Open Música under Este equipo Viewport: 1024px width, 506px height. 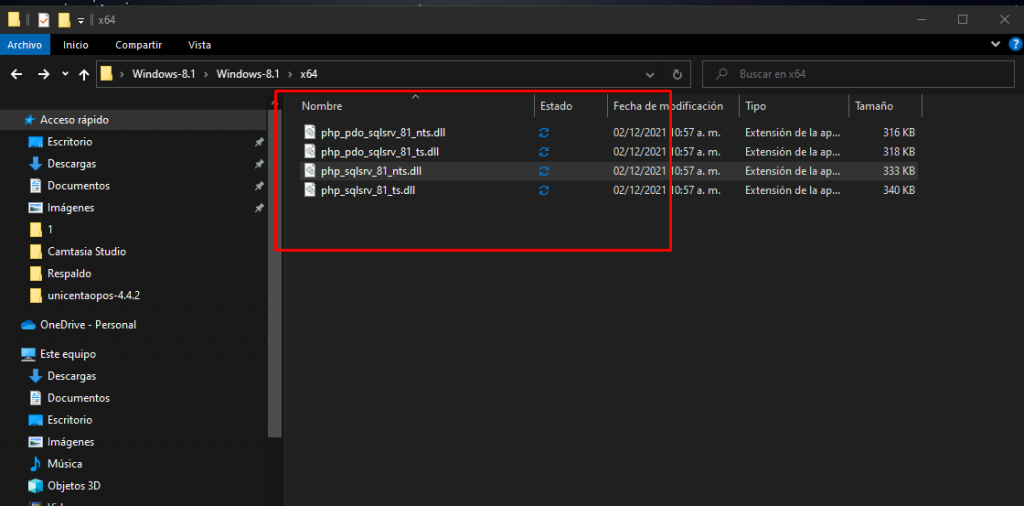click(64, 464)
